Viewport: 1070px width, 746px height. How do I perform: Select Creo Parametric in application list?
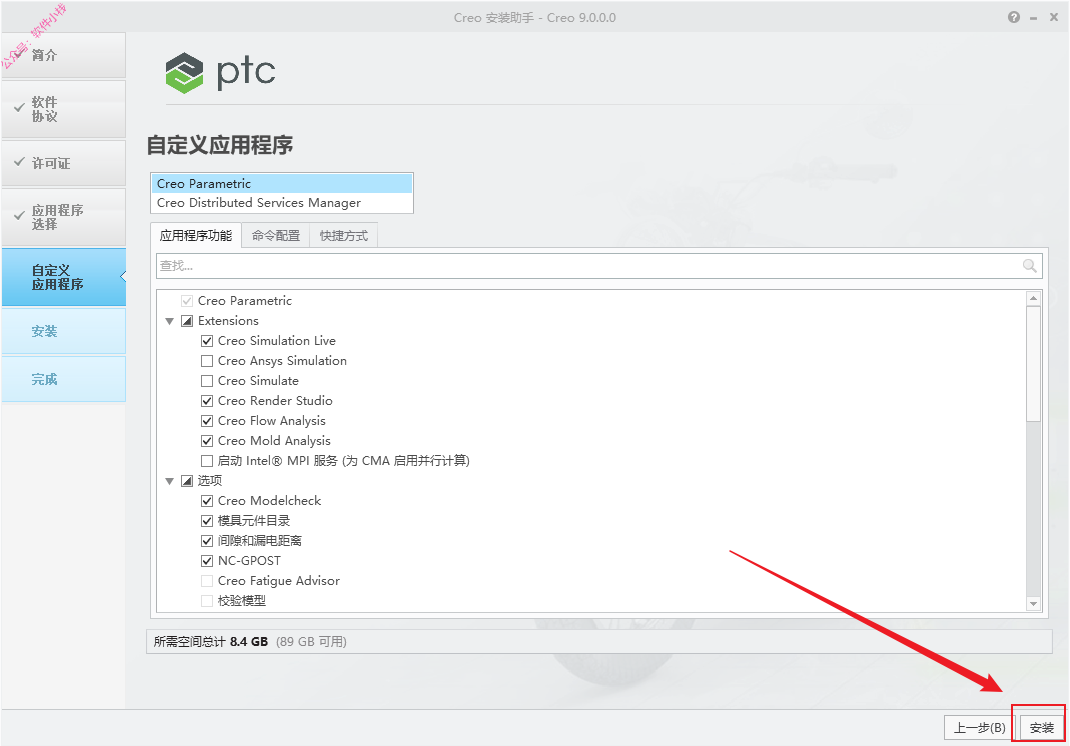click(281, 184)
